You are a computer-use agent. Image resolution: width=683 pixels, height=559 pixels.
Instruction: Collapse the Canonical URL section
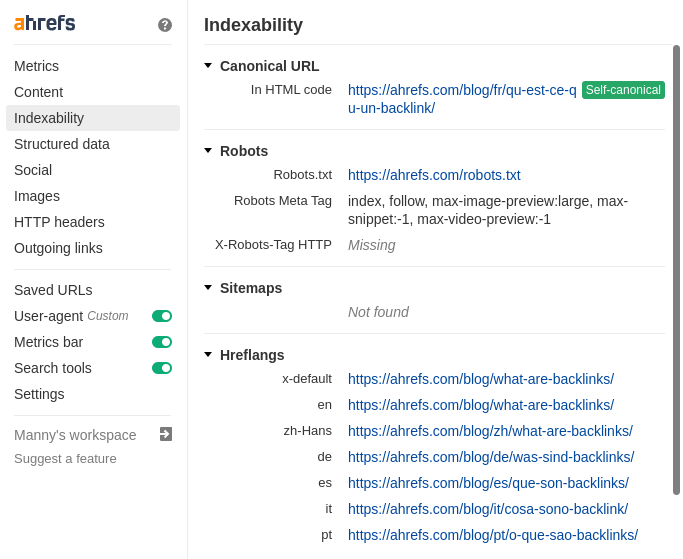click(x=208, y=66)
